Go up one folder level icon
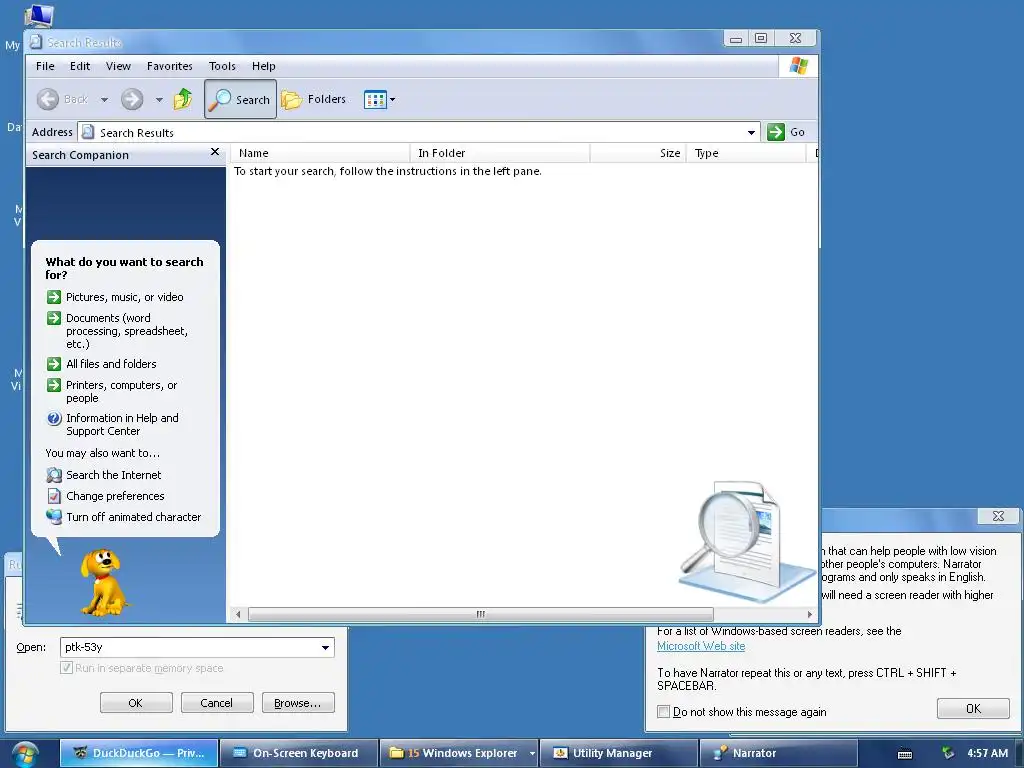1024x768 pixels. point(183,99)
